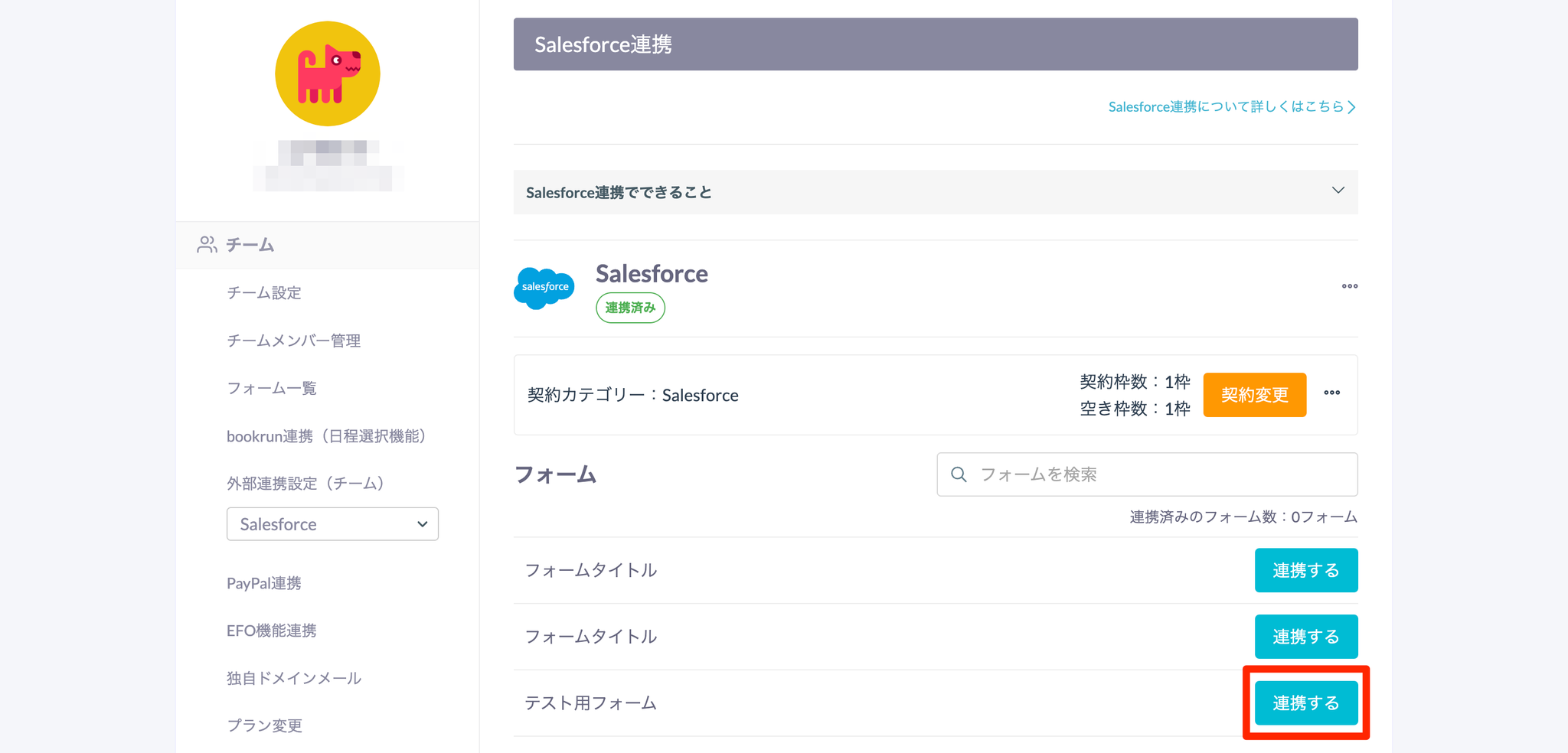Image resolution: width=1568 pixels, height=753 pixels.
Task: Open bookrun連携（日程選択機能） menu item
Action: pyautogui.click(x=326, y=436)
